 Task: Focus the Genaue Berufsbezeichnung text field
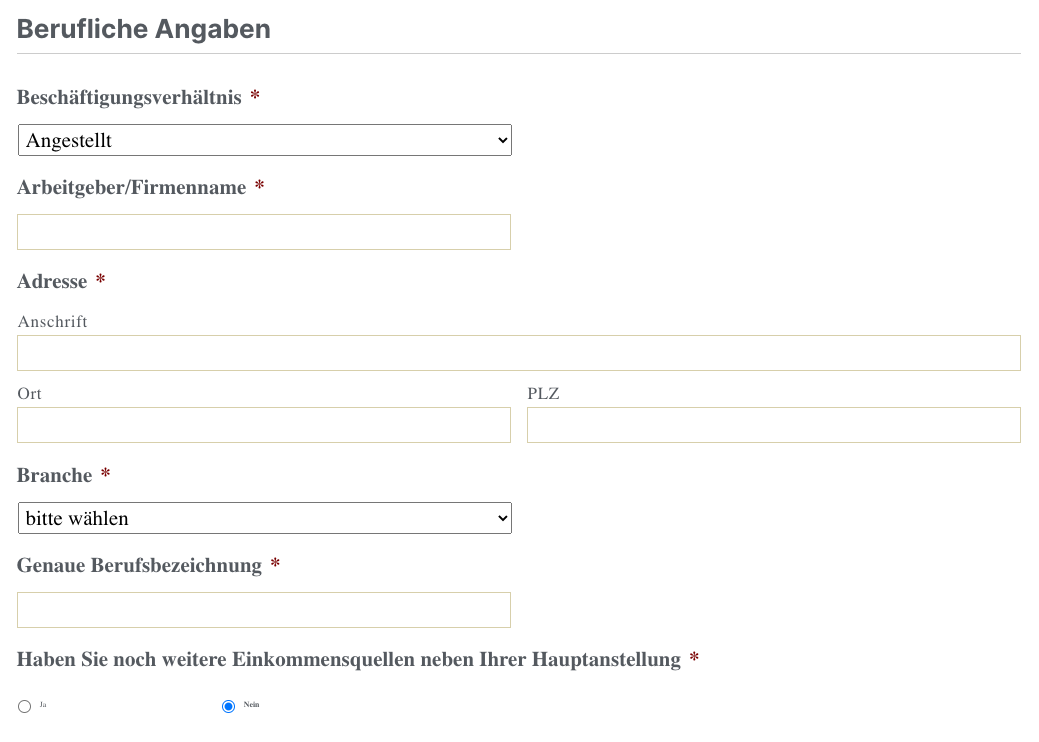tap(264, 610)
